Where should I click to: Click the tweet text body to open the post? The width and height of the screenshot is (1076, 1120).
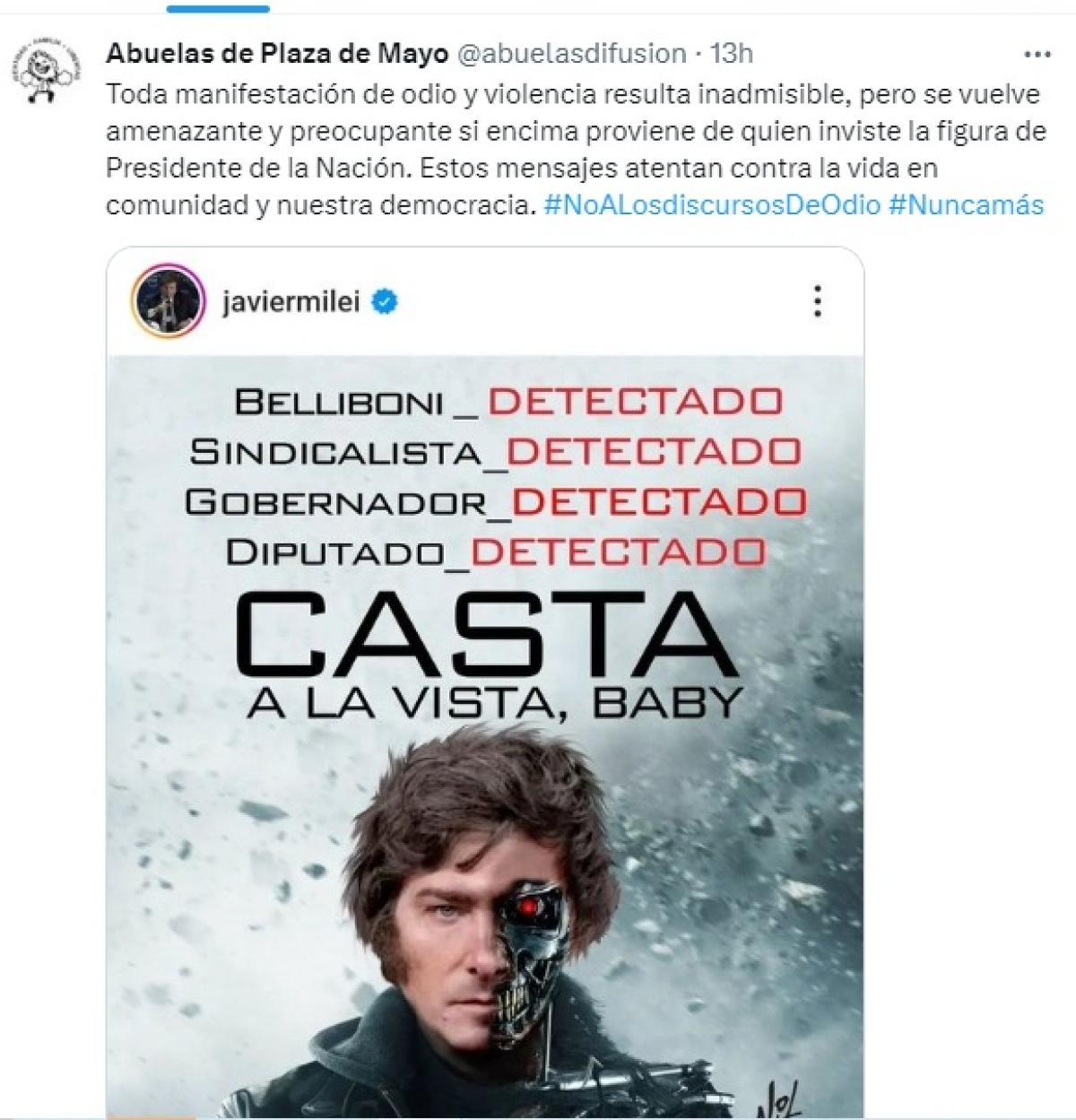point(575,150)
